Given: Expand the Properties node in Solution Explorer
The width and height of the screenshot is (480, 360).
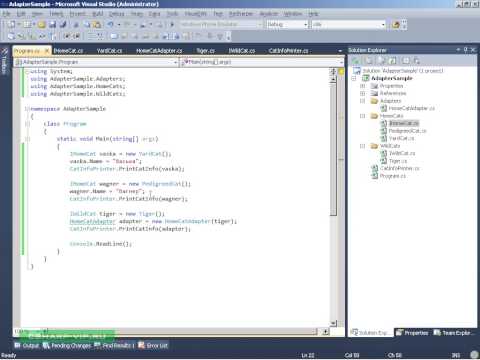Looking at the screenshot, I should coord(363,86).
